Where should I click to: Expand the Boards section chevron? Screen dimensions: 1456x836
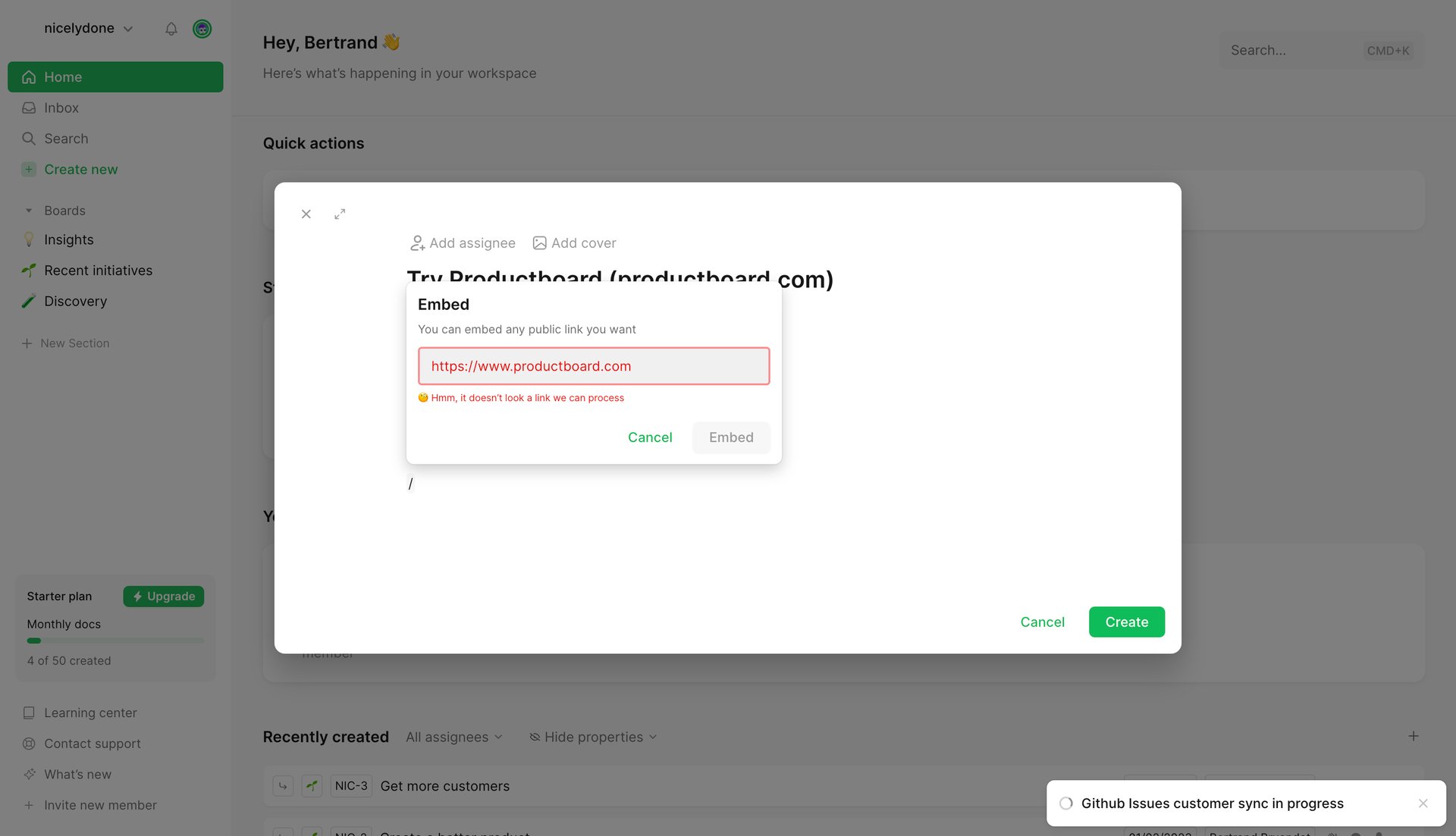pyautogui.click(x=29, y=210)
